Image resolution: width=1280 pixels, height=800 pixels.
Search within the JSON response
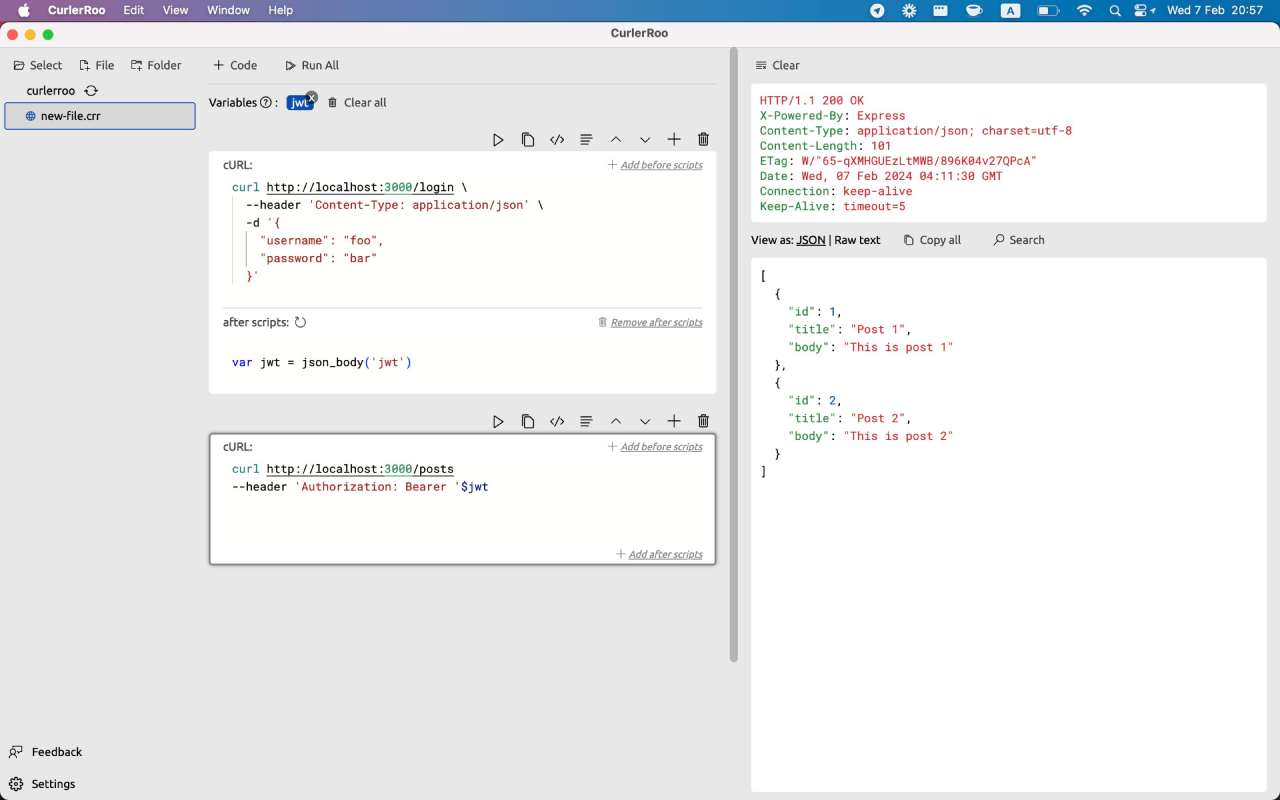tap(1017, 239)
